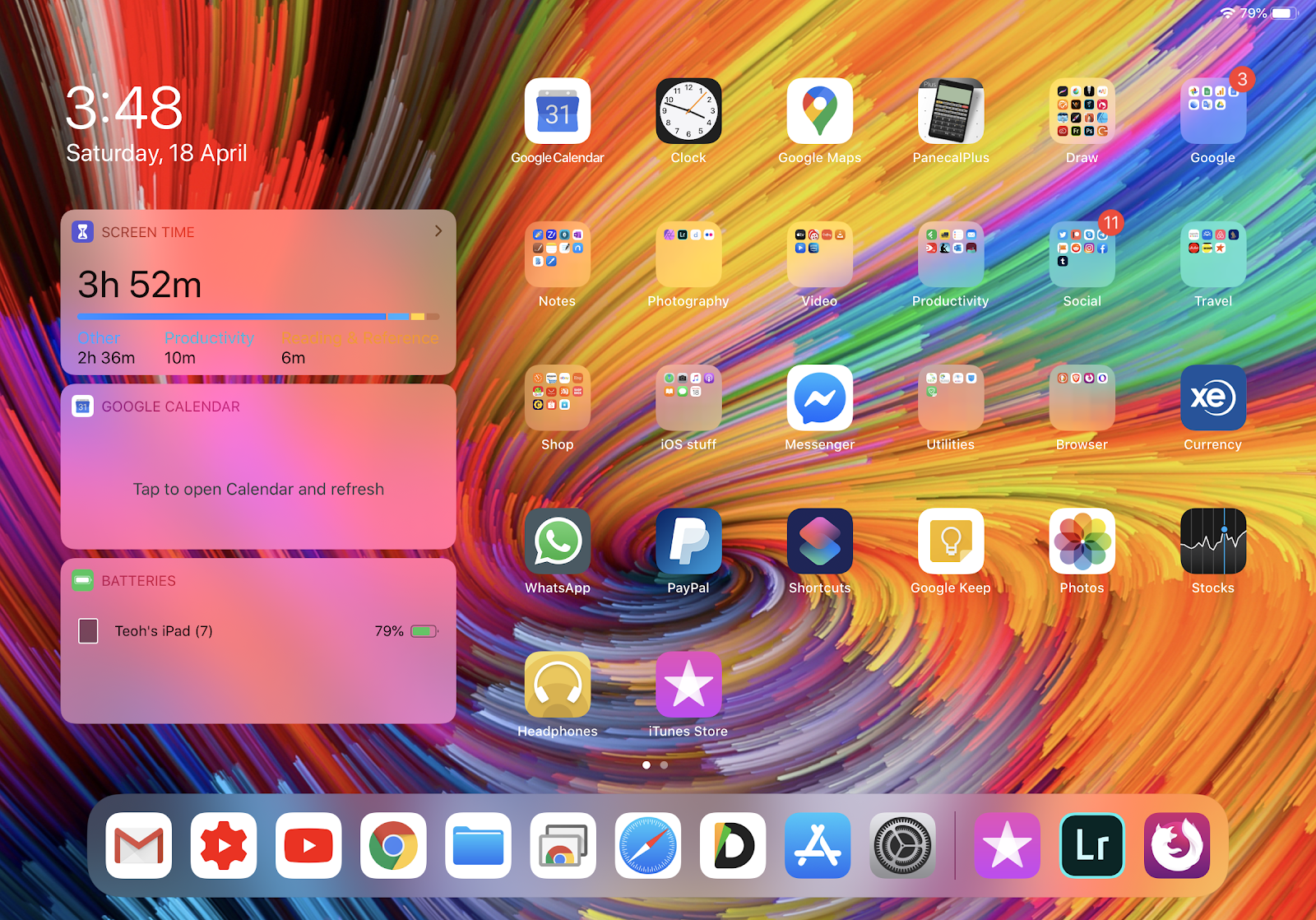1316x920 pixels.
Task: Open the Draw folder
Action: pyautogui.click(x=1082, y=111)
